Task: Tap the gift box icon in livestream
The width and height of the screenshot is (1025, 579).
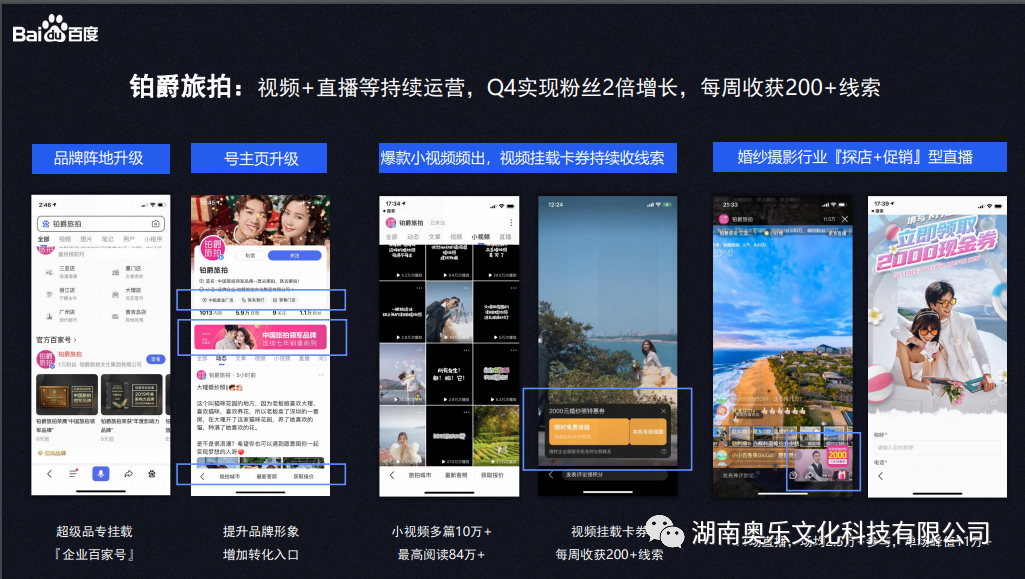Action: click(841, 475)
